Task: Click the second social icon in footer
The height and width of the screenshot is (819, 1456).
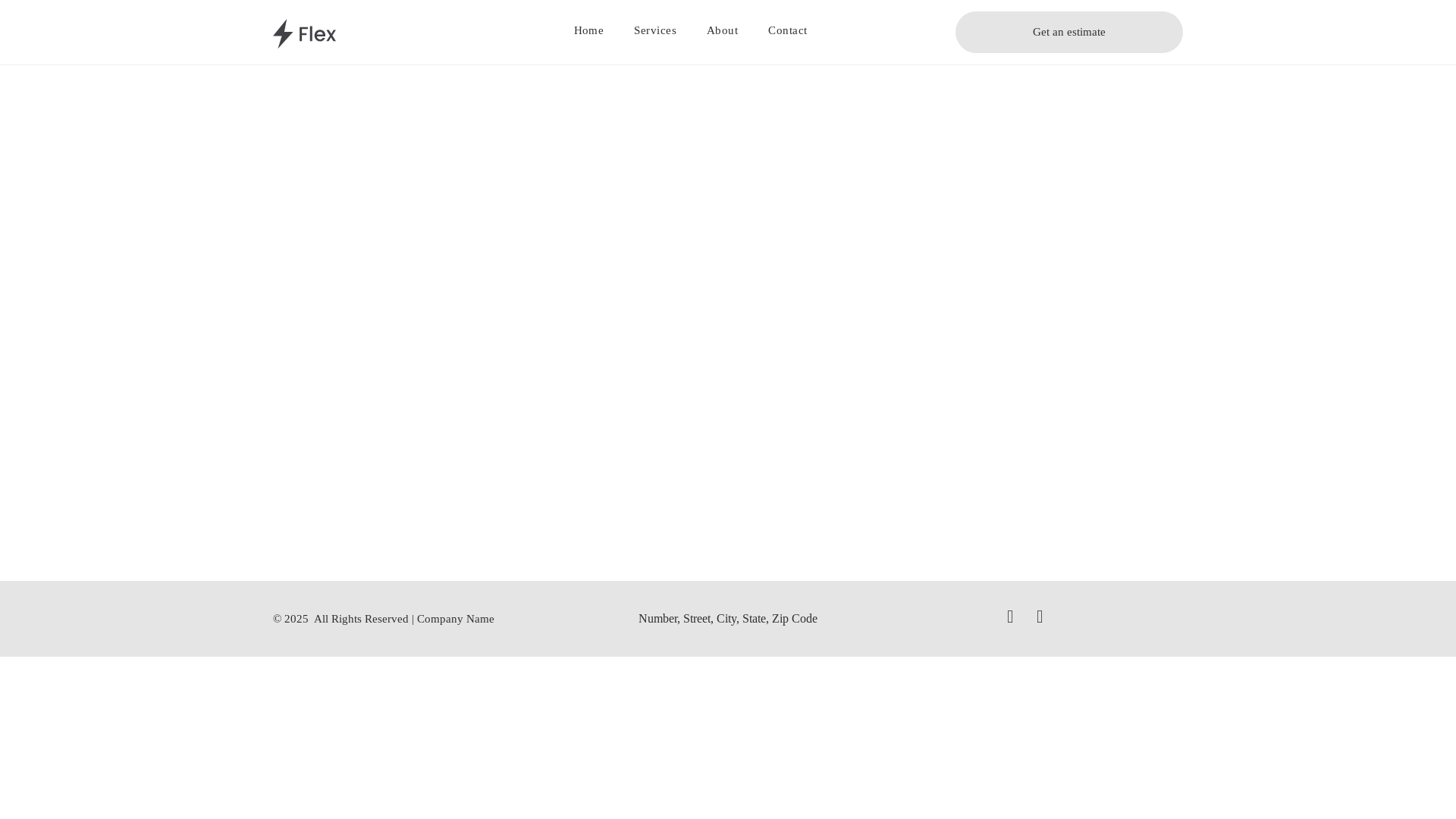Action: coord(1040,617)
